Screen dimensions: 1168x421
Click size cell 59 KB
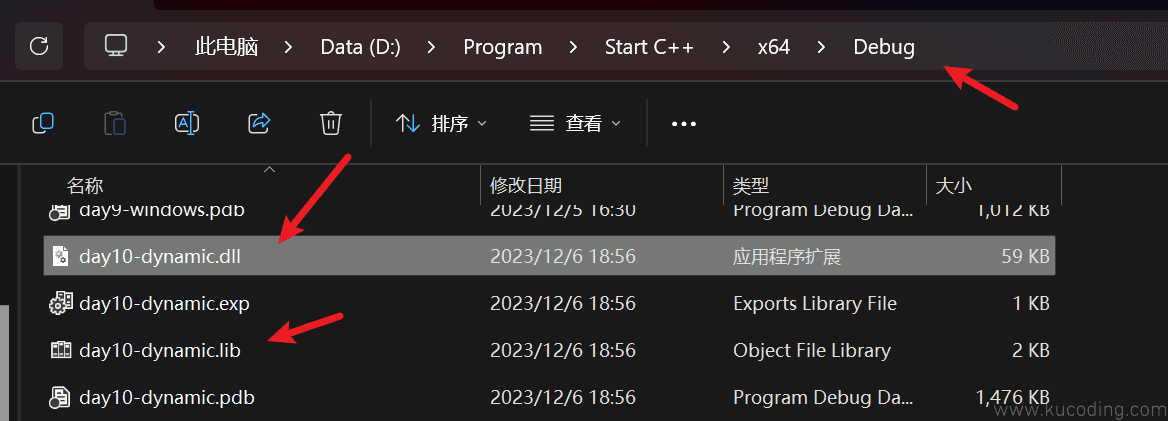[x=1025, y=256]
